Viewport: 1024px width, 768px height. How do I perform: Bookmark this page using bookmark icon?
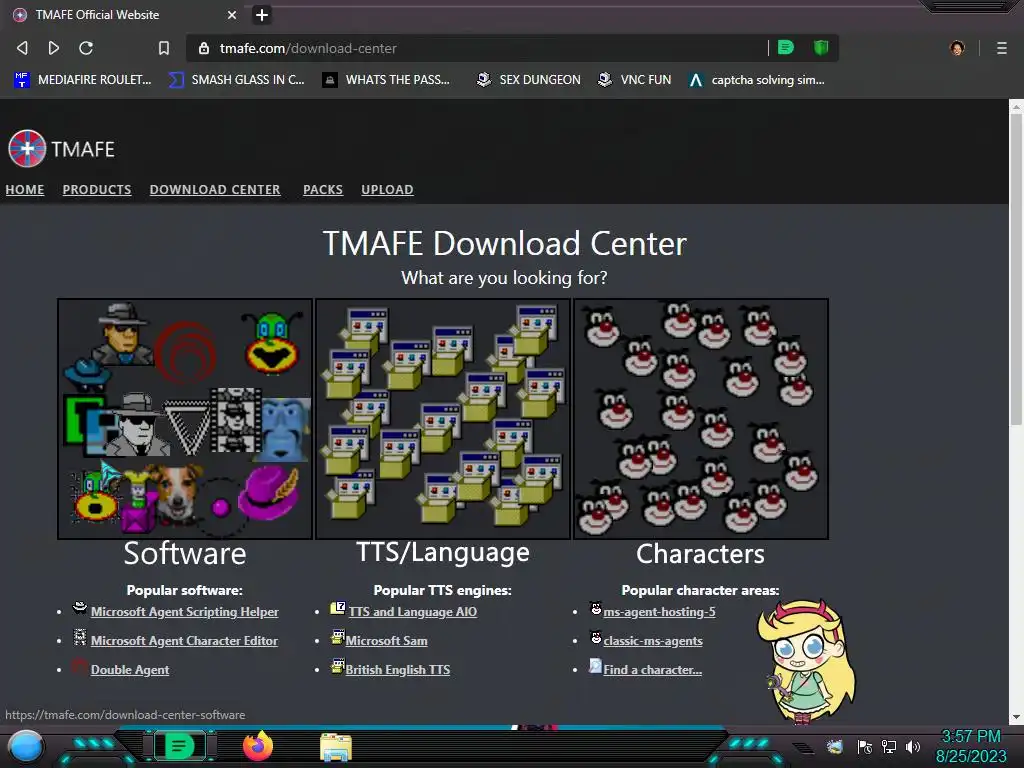tap(164, 48)
